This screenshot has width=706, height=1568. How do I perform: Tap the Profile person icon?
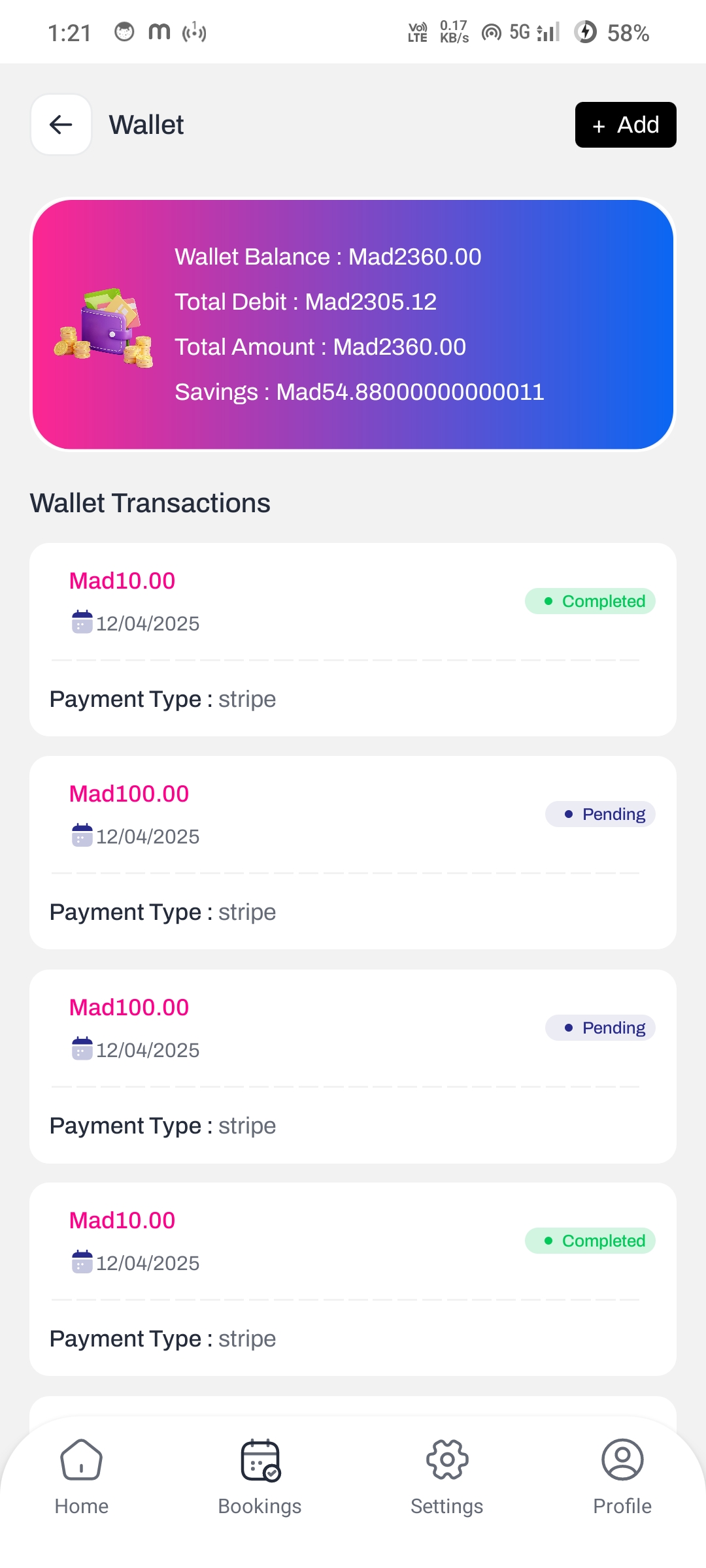622,1460
